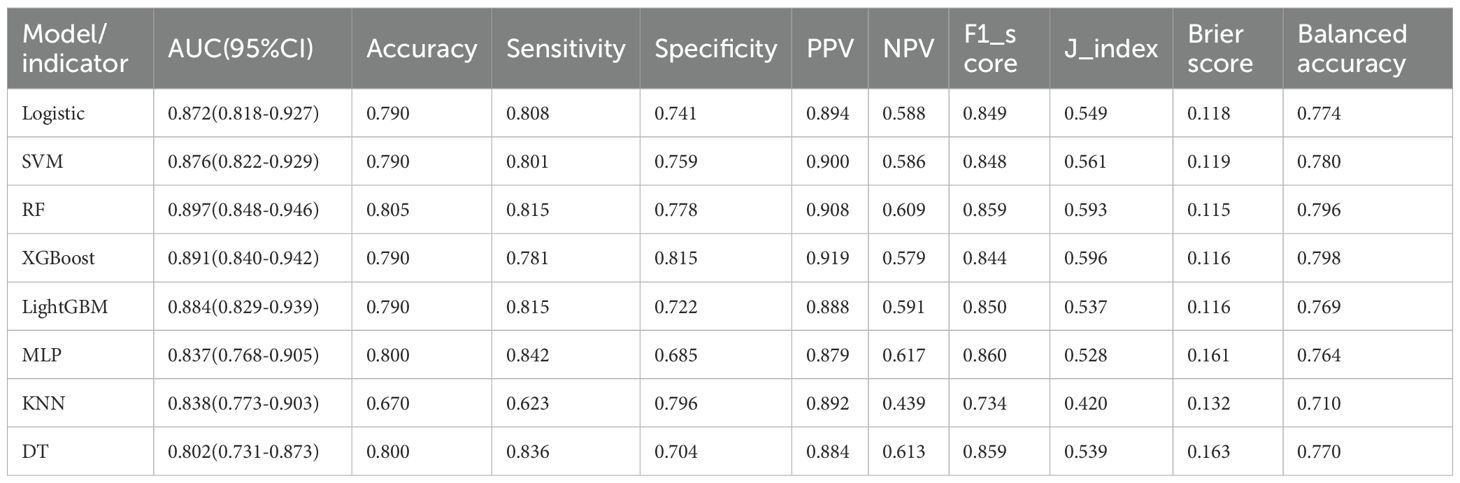The height and width of the screenshot is (483, 1460).
Task: Click the Specificity column header
Action: 715,49
